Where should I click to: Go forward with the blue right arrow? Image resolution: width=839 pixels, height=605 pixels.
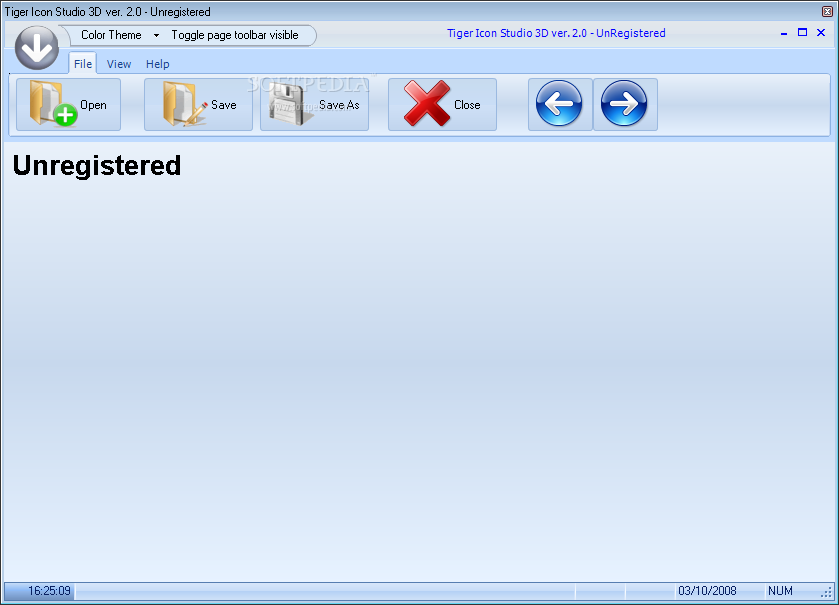[624, 104]
